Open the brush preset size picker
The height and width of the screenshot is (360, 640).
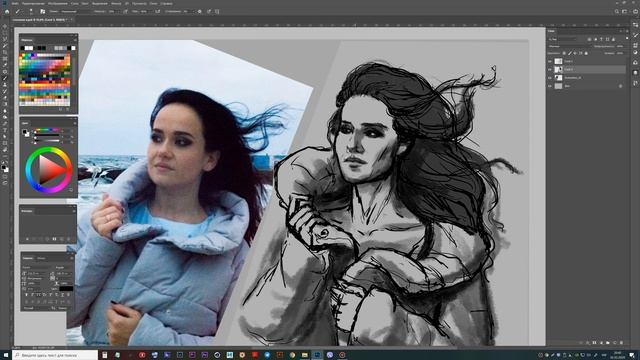[x=31, y=12]
